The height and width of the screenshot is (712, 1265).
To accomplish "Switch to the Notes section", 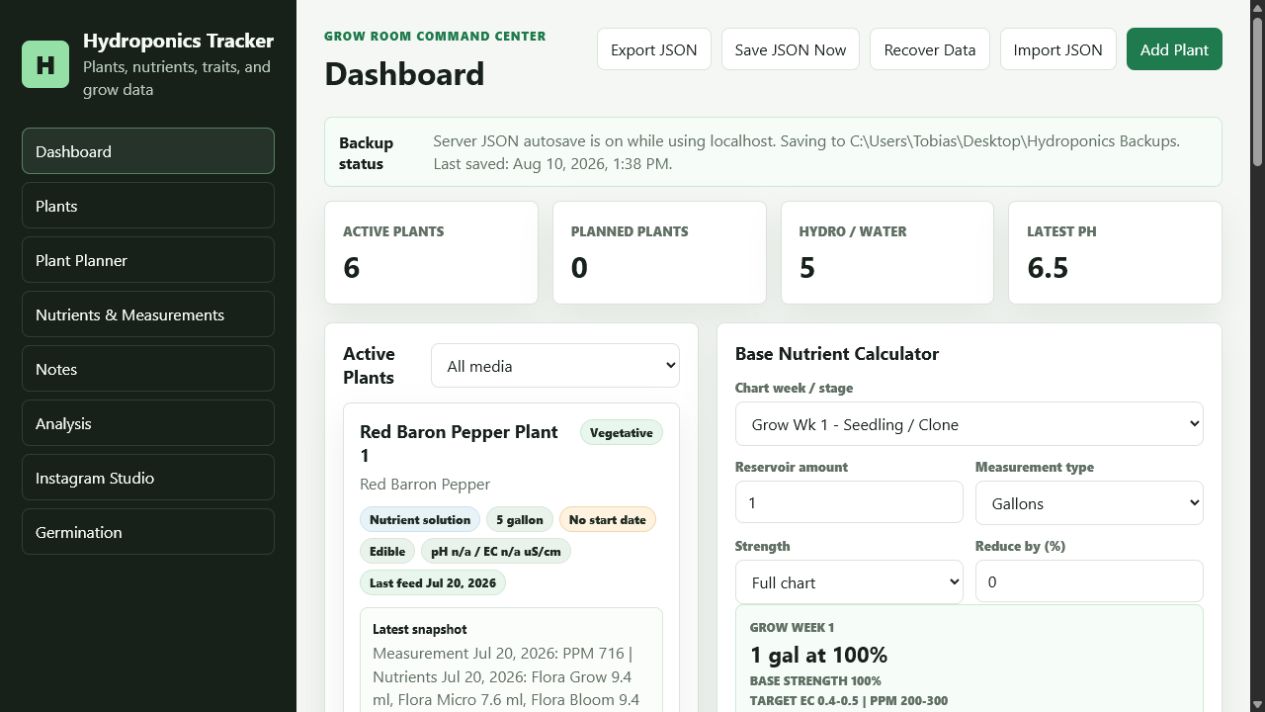I will click(x=148, y=369).
